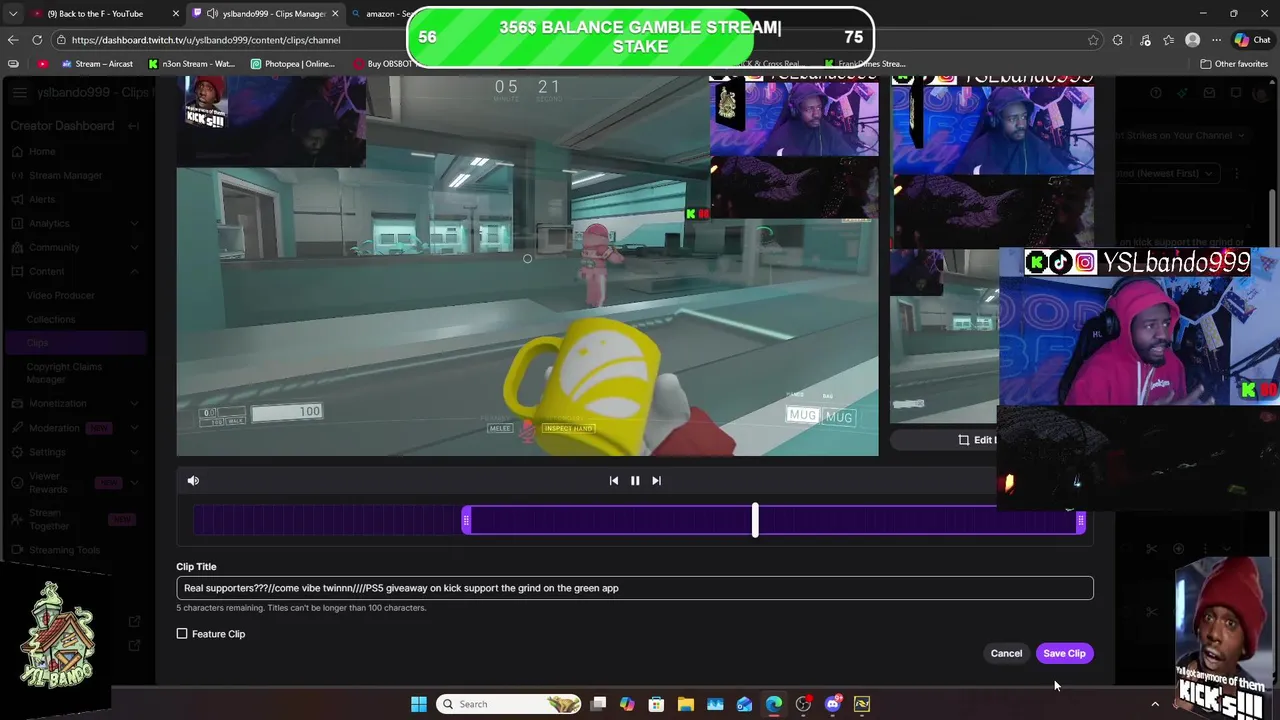Open the tab search dropdown arrow
This screenshot has height=720, width=1280.
tap(12, 14)
